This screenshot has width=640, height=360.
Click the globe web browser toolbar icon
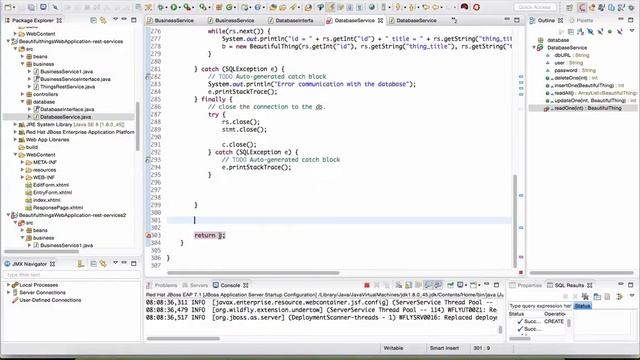(371, 7)
